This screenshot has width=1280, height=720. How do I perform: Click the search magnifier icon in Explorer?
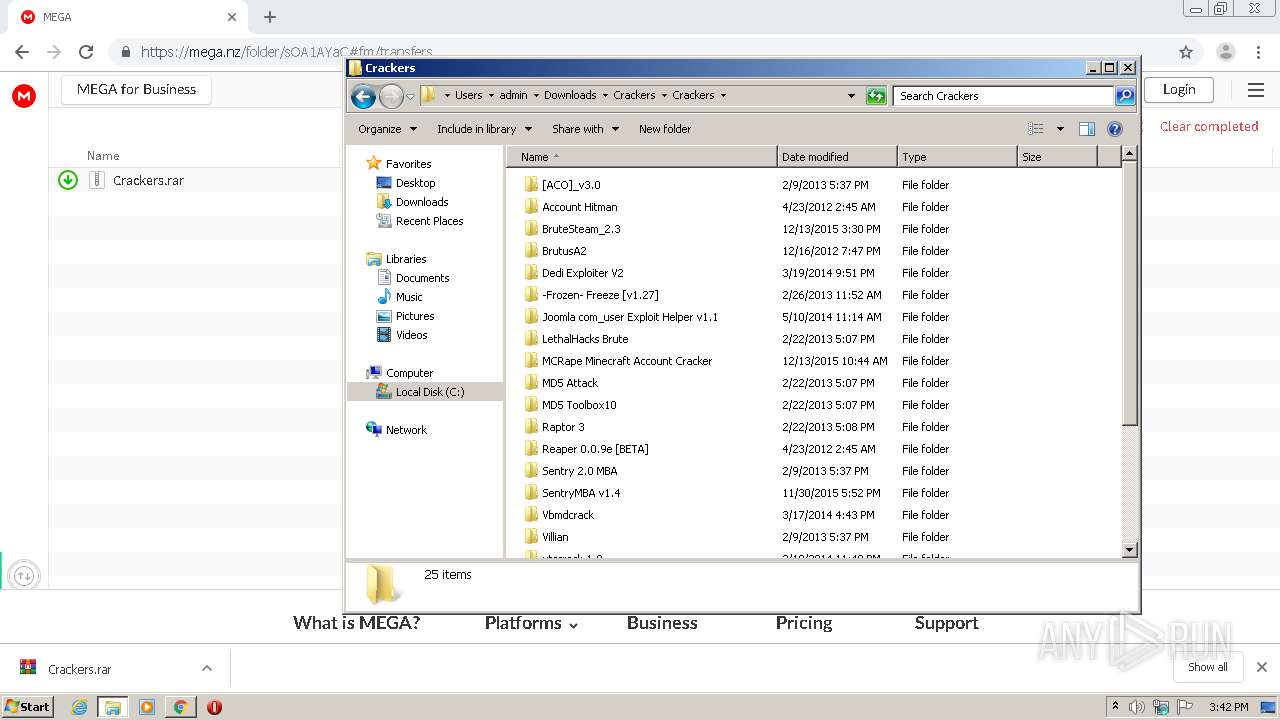[x=1125, y=96]
